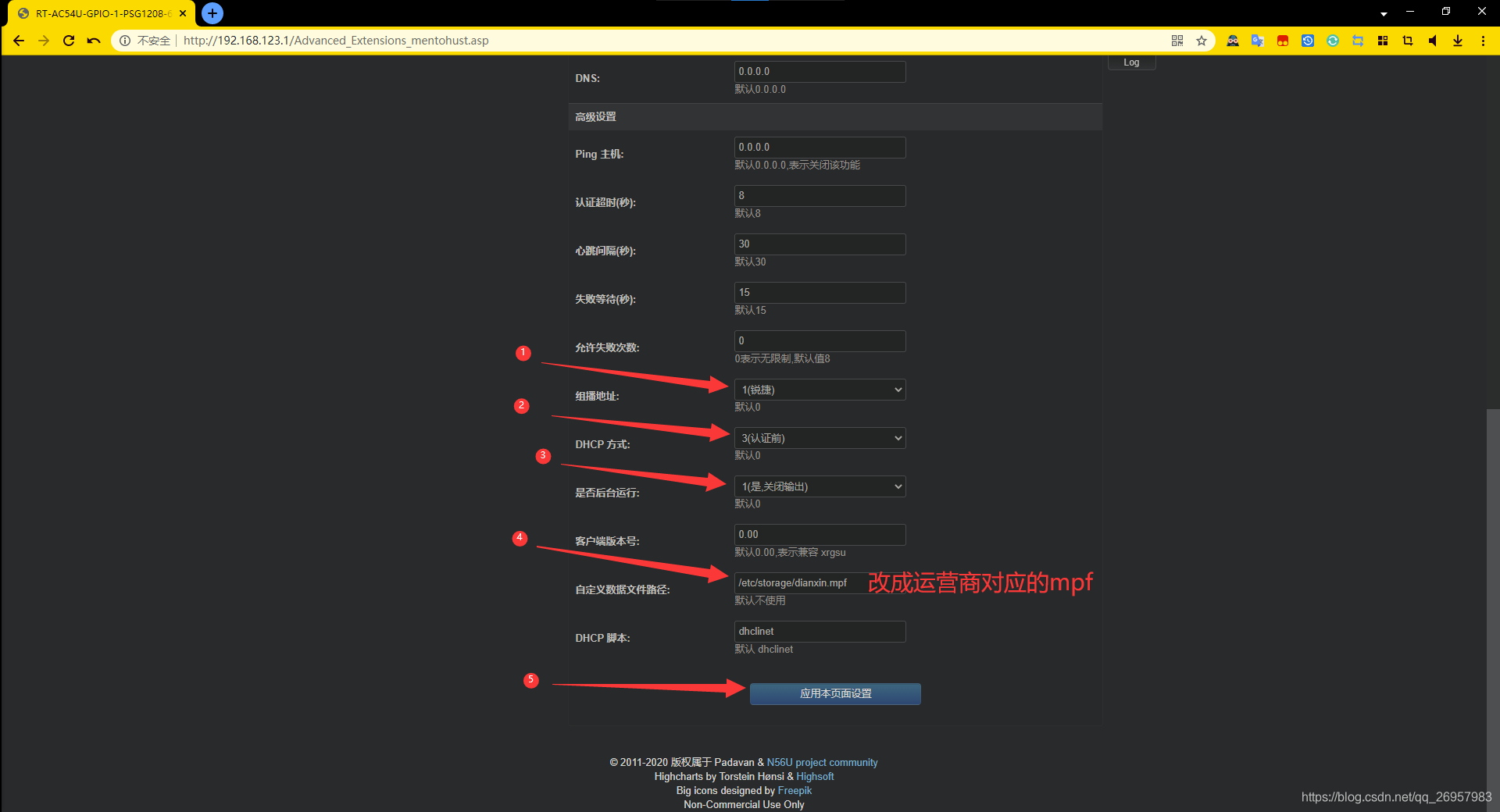Edit the 认证超时(秒) value field

820,195
